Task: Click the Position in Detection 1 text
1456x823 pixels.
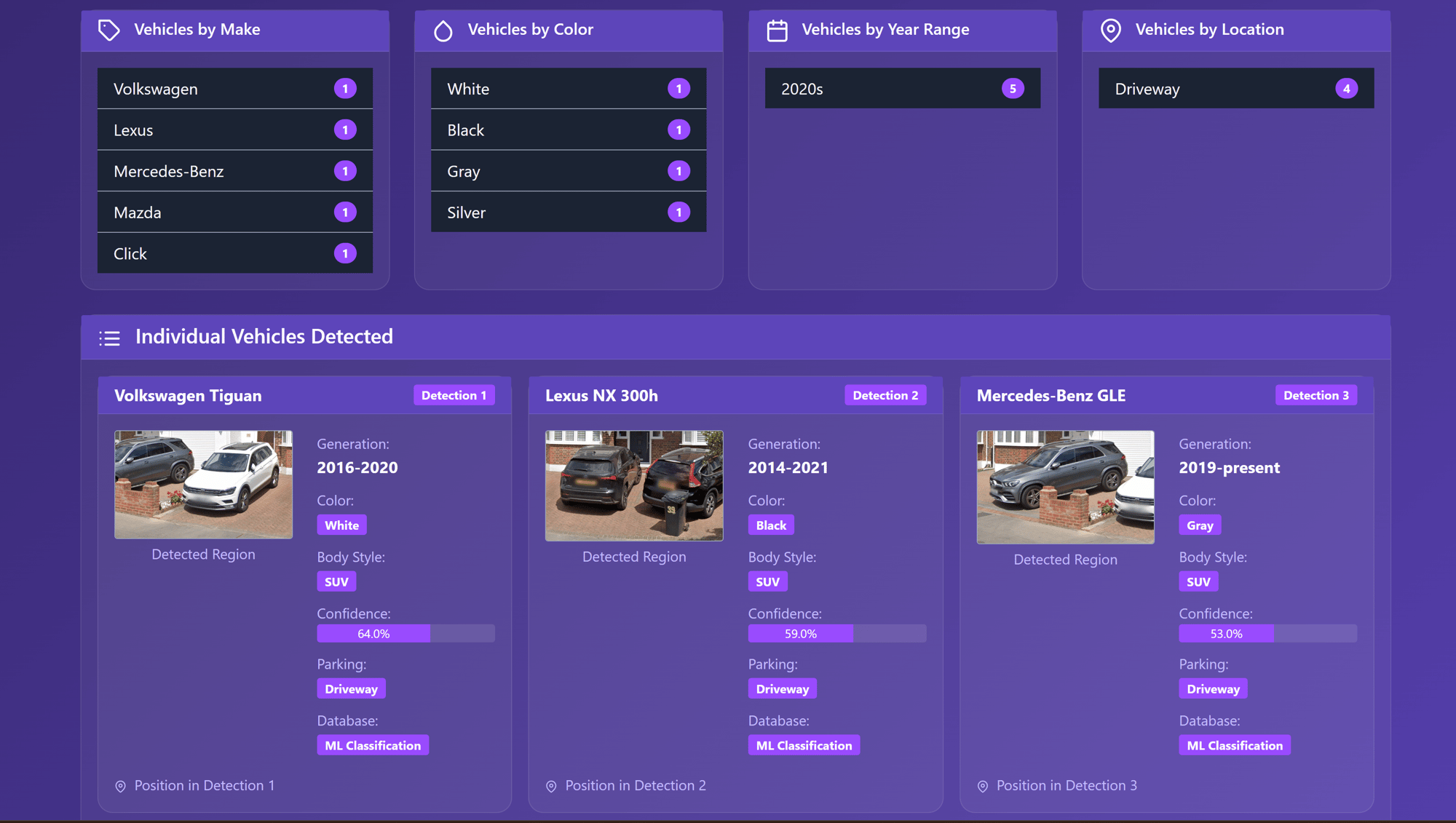Action: (x=205, y=786)
